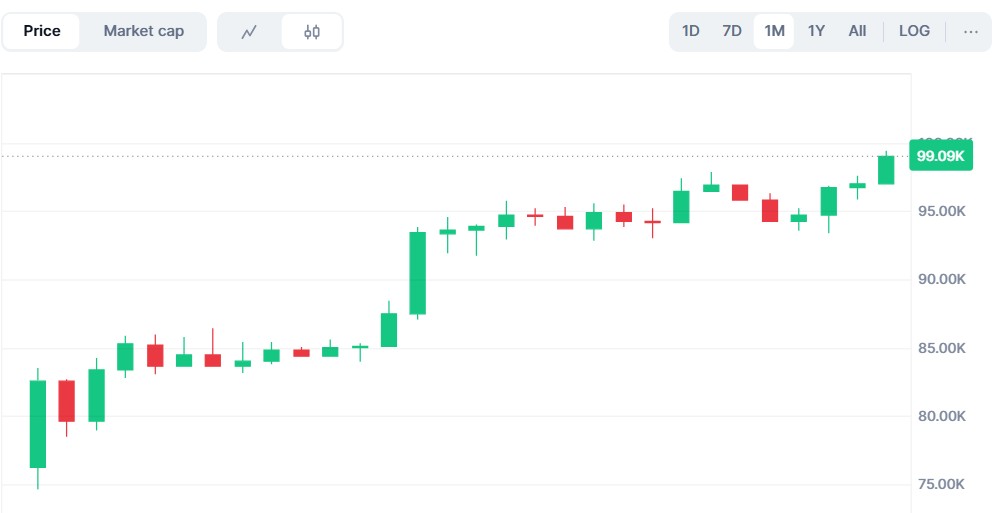995x513 pixels.
Task: Open the three-dot more options menu
Action: [970, 31]
